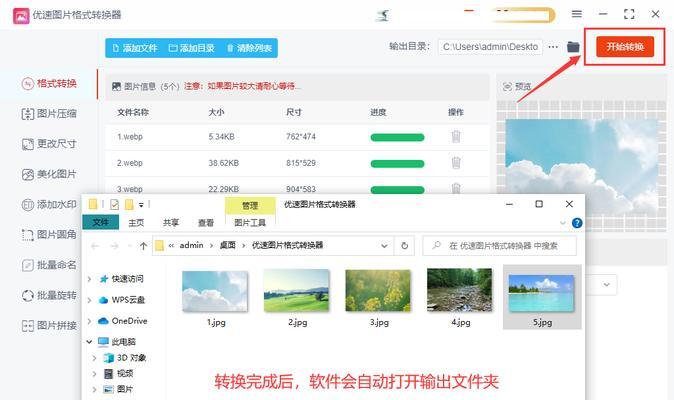Click 桌面 in the address breadcrumb
This screenshot has width=674, height=400.
(x=227, y=245)
